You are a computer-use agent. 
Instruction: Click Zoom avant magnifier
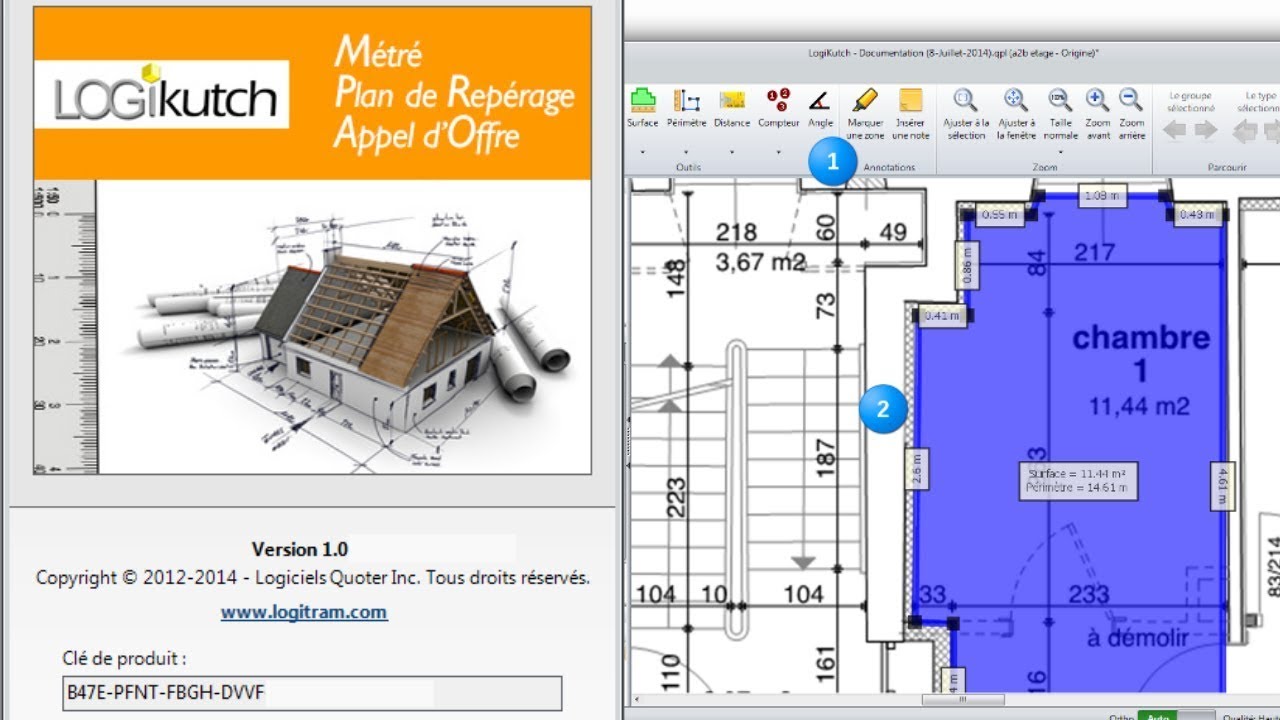[x=1098, y=114]
